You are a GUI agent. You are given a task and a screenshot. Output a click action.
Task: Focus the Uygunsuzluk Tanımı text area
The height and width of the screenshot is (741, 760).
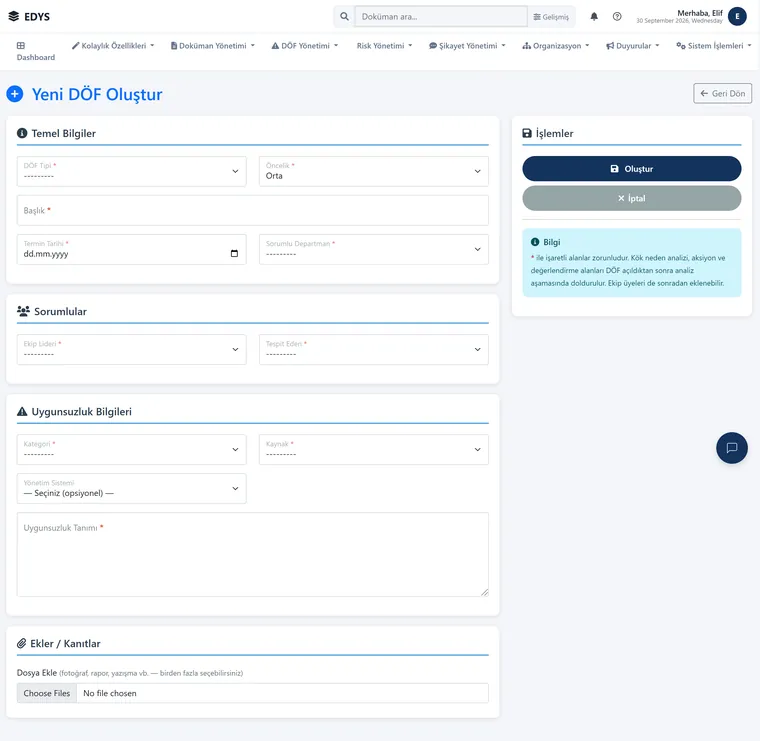[253, 554]
